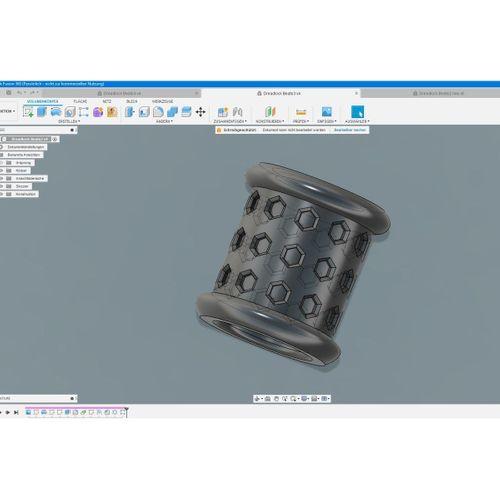The width and height of the screenshot is (500, 500).
Task: Open the Zusammenfügen dropdown menu
Action: click(230, 121)
